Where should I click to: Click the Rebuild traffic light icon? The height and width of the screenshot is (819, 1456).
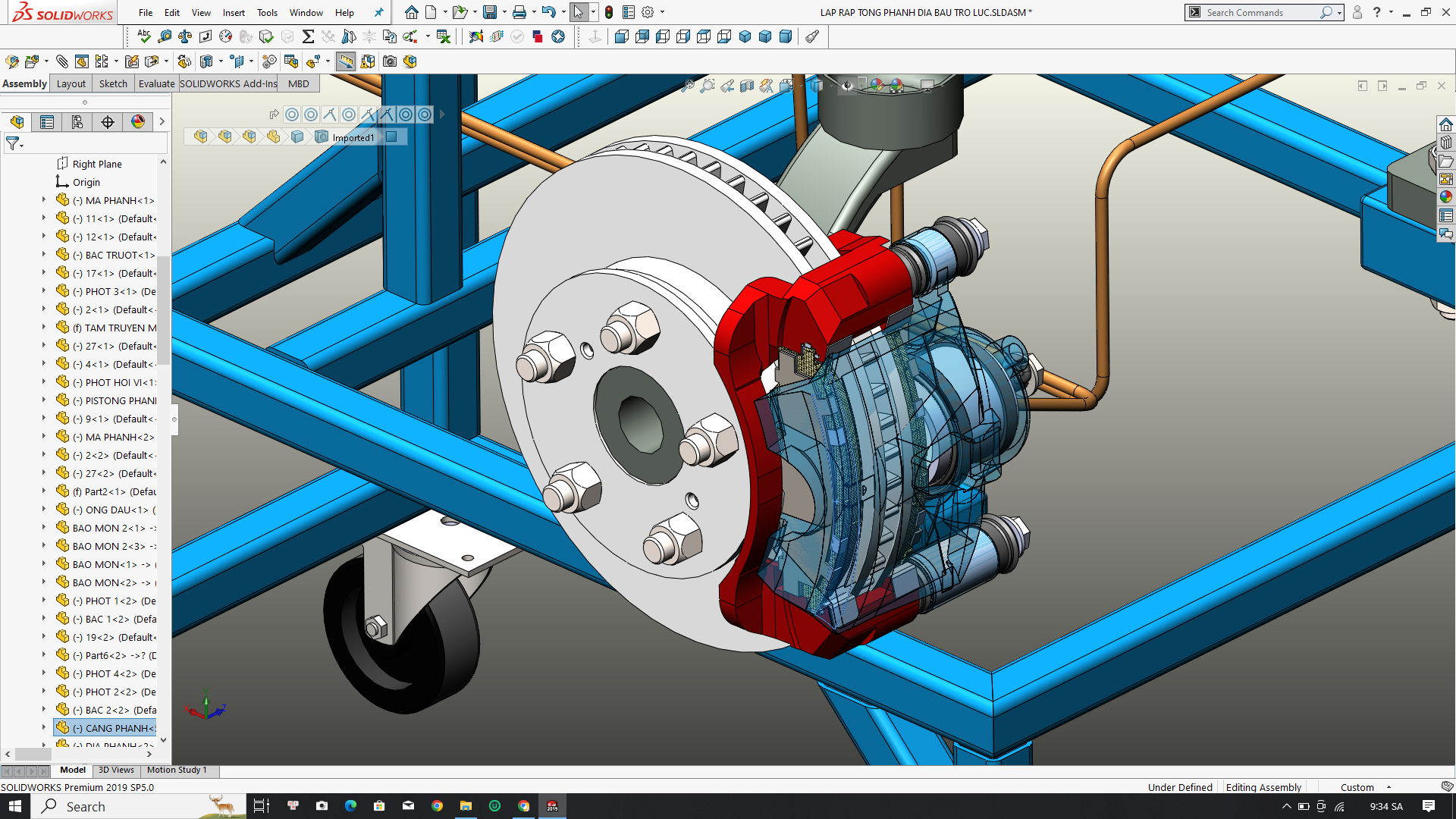pos(609,12)
